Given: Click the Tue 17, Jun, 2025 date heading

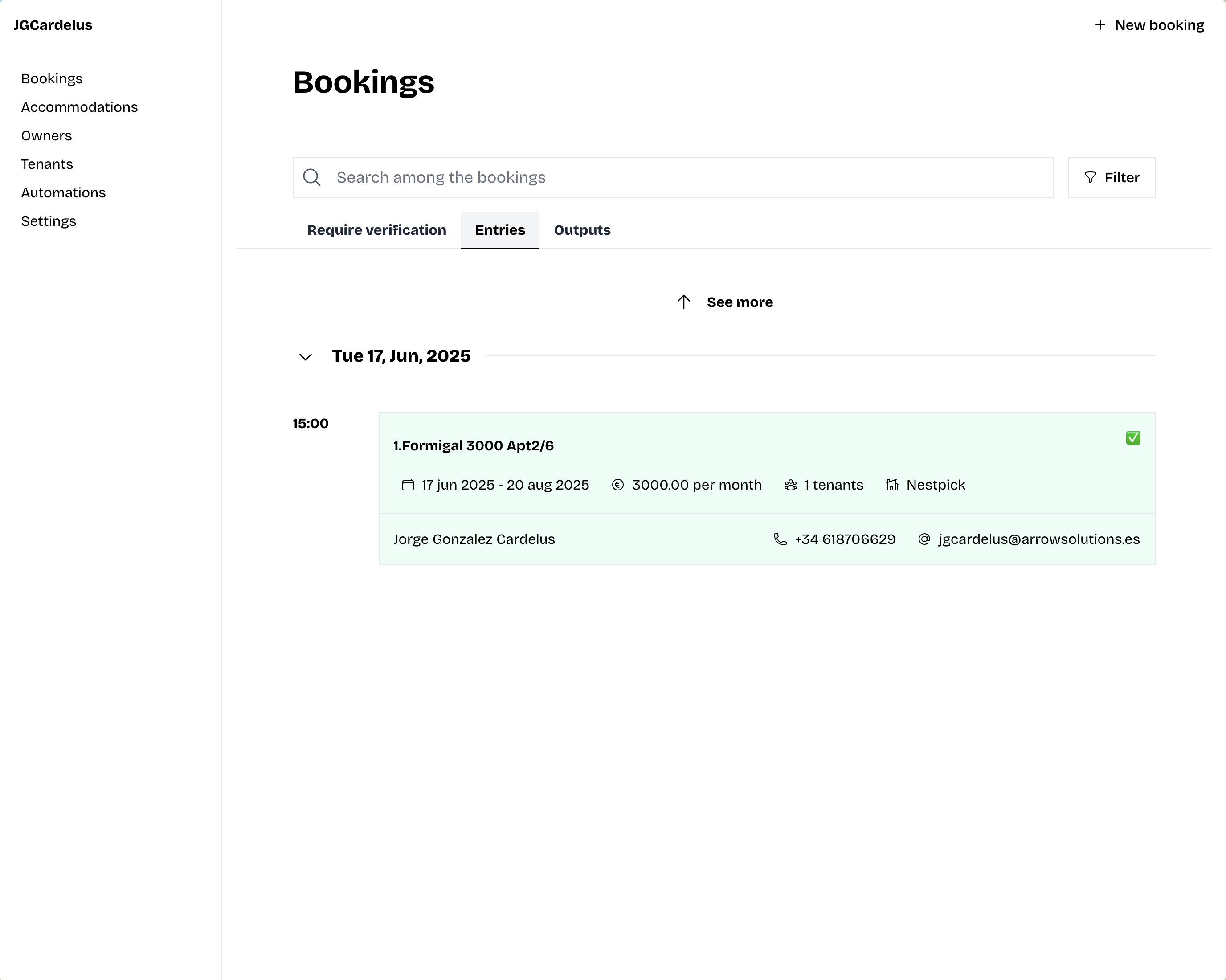Looking at the screenshot, I should pos(401,356).
